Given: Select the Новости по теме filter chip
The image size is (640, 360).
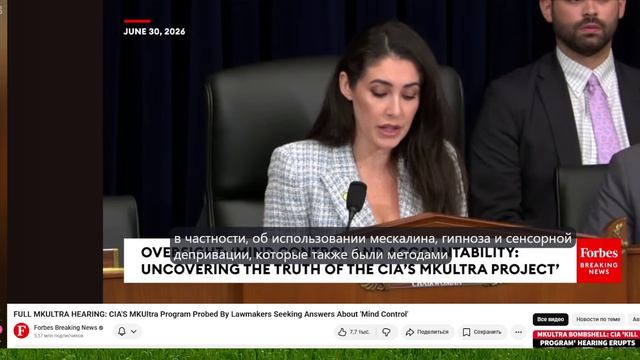Looking at the screenshot, I should click(598, 319).
